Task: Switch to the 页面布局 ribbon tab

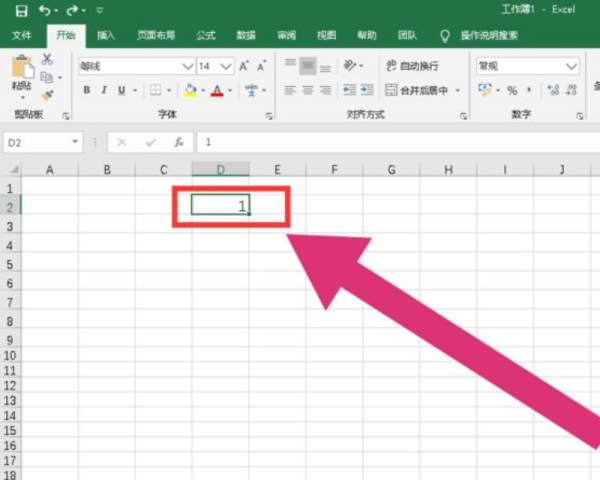Action: [156, 36]
